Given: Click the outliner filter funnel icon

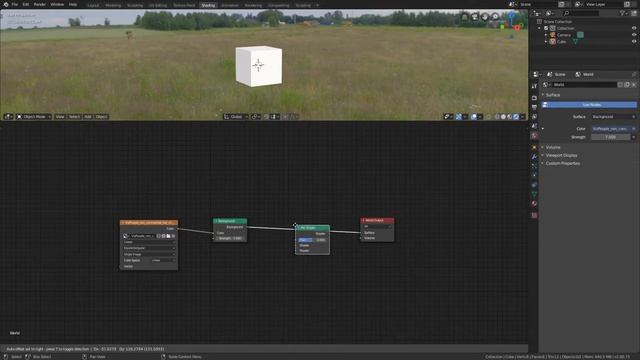Looking at the screenshot, I should 623,13.
